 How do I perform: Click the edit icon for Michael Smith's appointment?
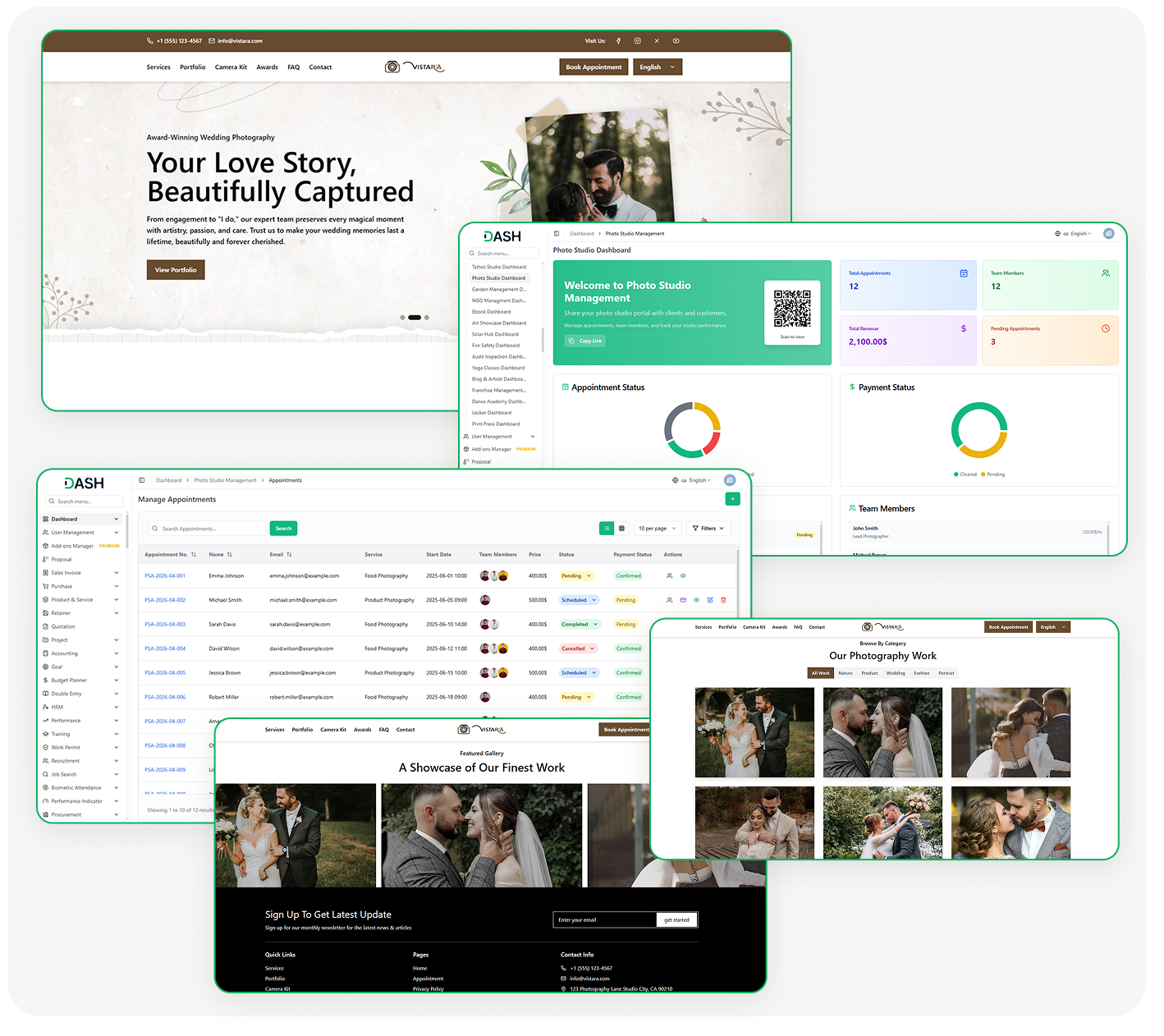(710, 600)
